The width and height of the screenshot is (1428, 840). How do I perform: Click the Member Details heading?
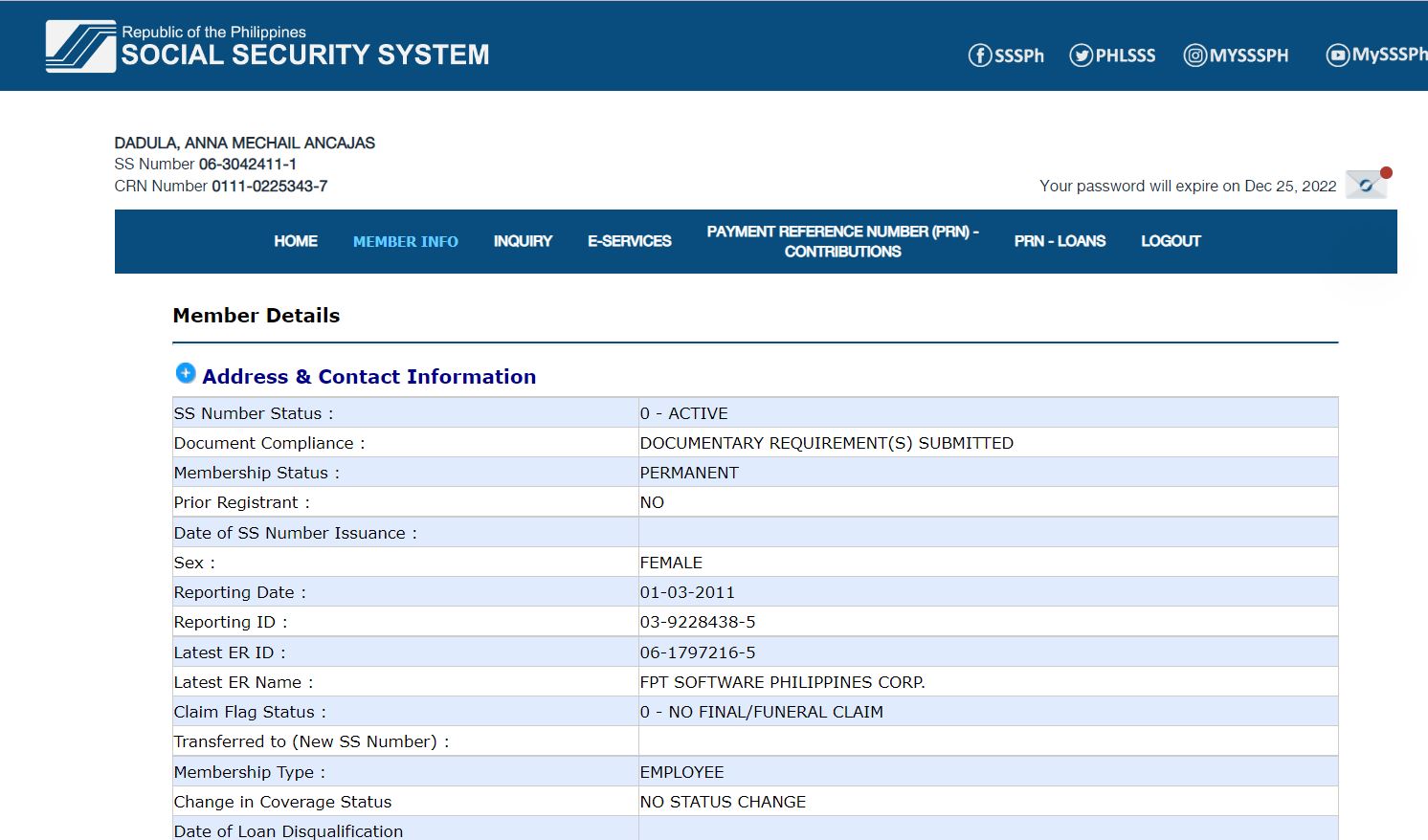point(257,316)
